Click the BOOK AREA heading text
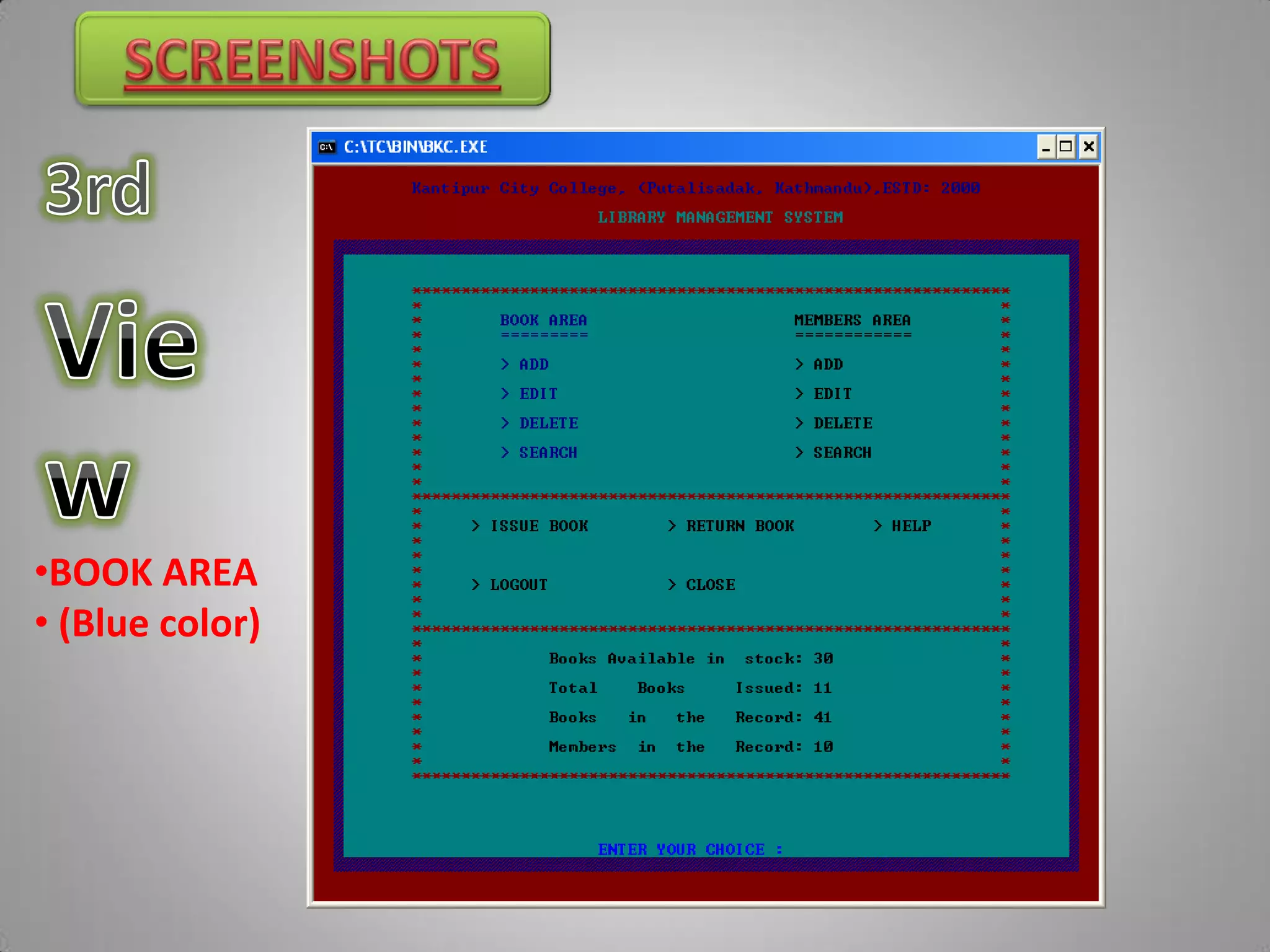 point(543,320)
